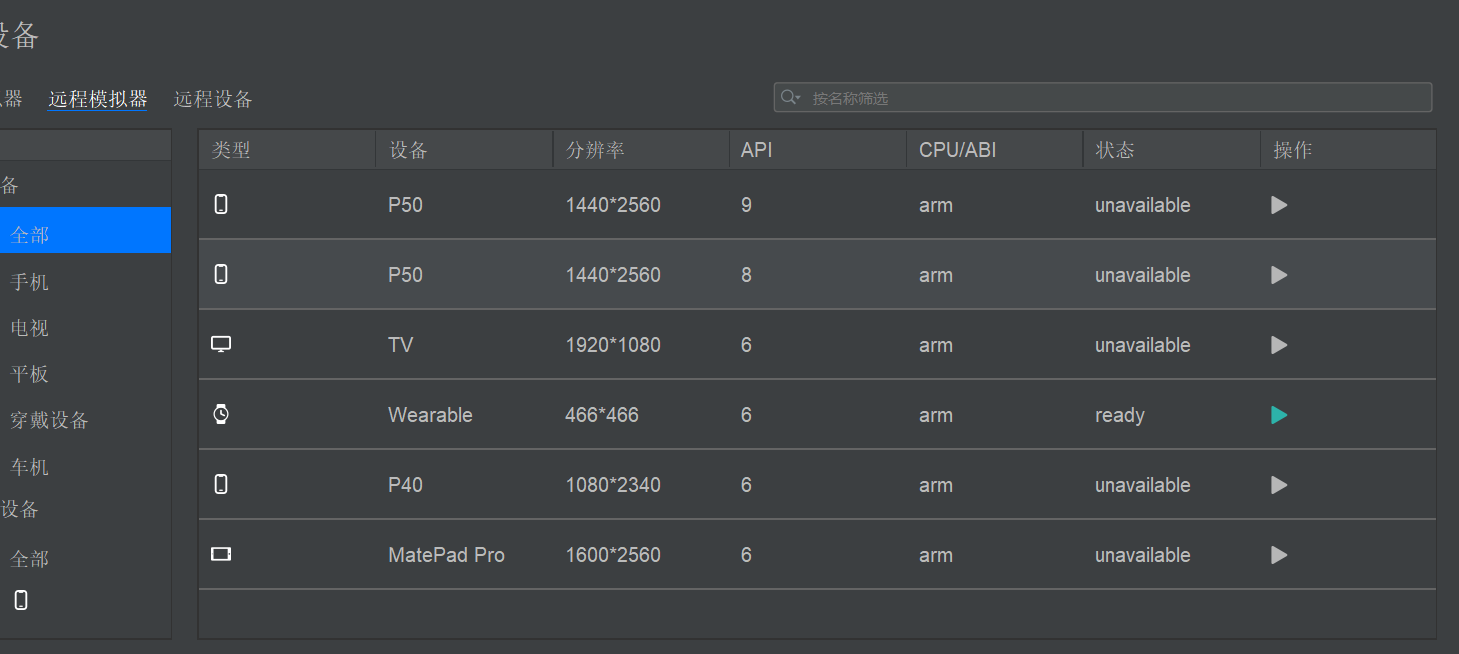The width and height of the screenshot is (1459, 654).
Task: Click the watch icon in Wearable row
Action: (x=221, y=414)
